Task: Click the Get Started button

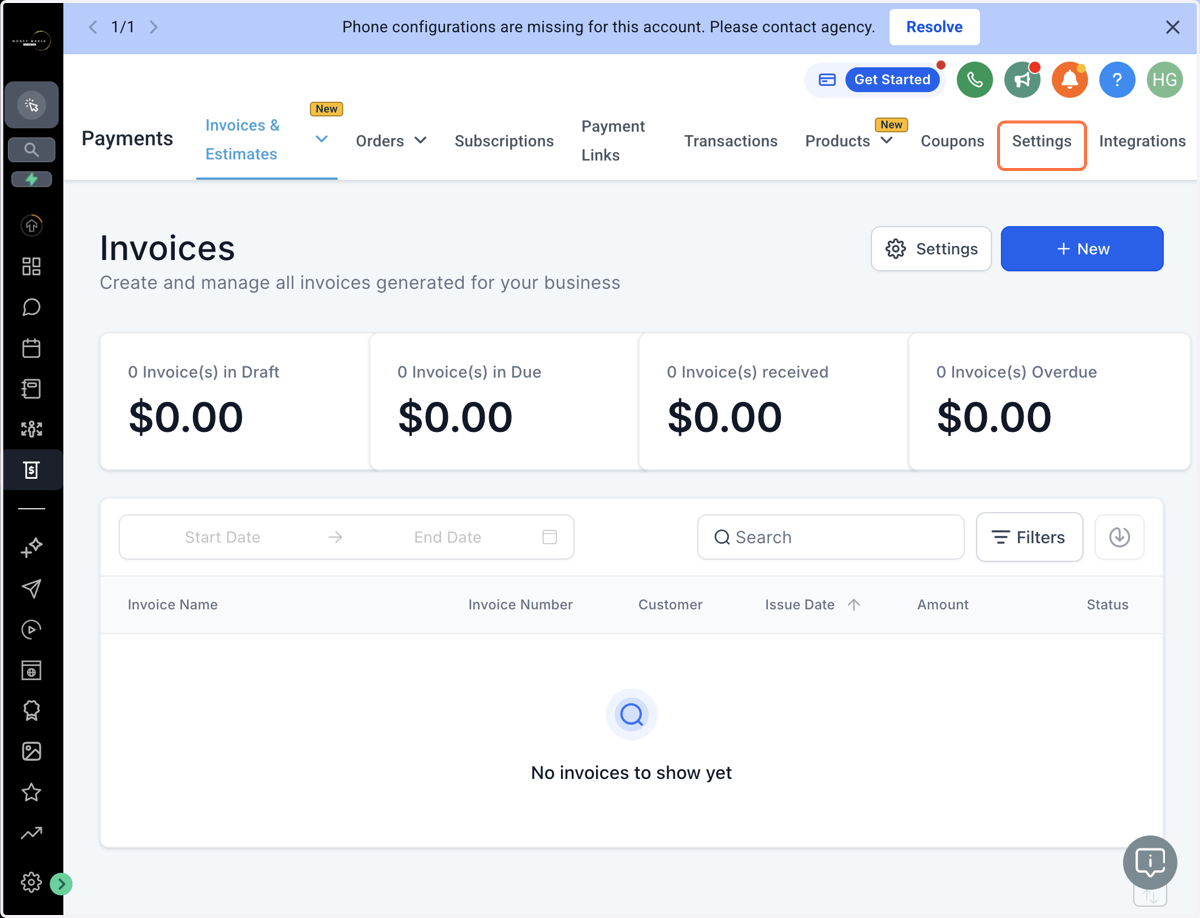Action: point(892,80)
